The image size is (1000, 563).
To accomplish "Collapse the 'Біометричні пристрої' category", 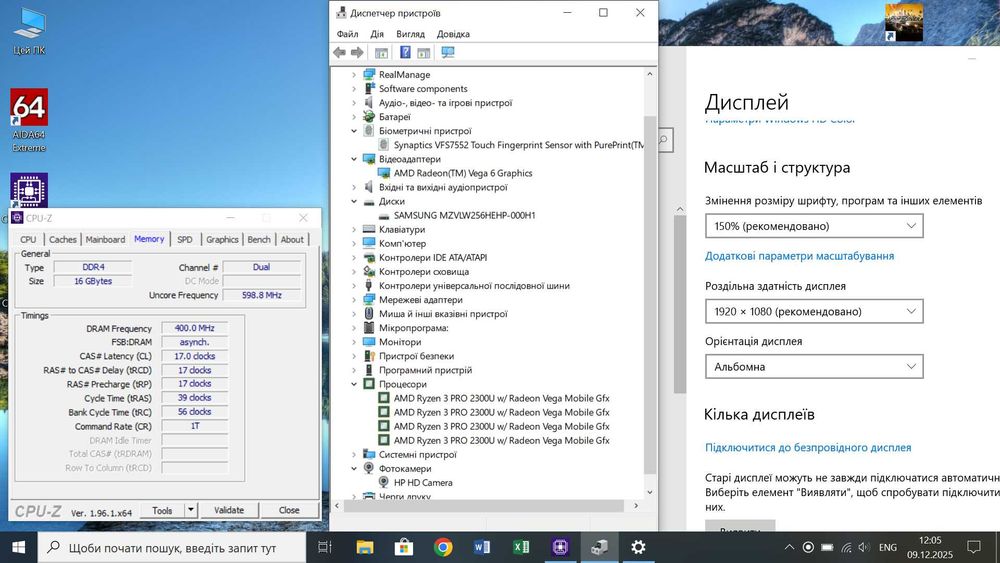I will [354, 131].
